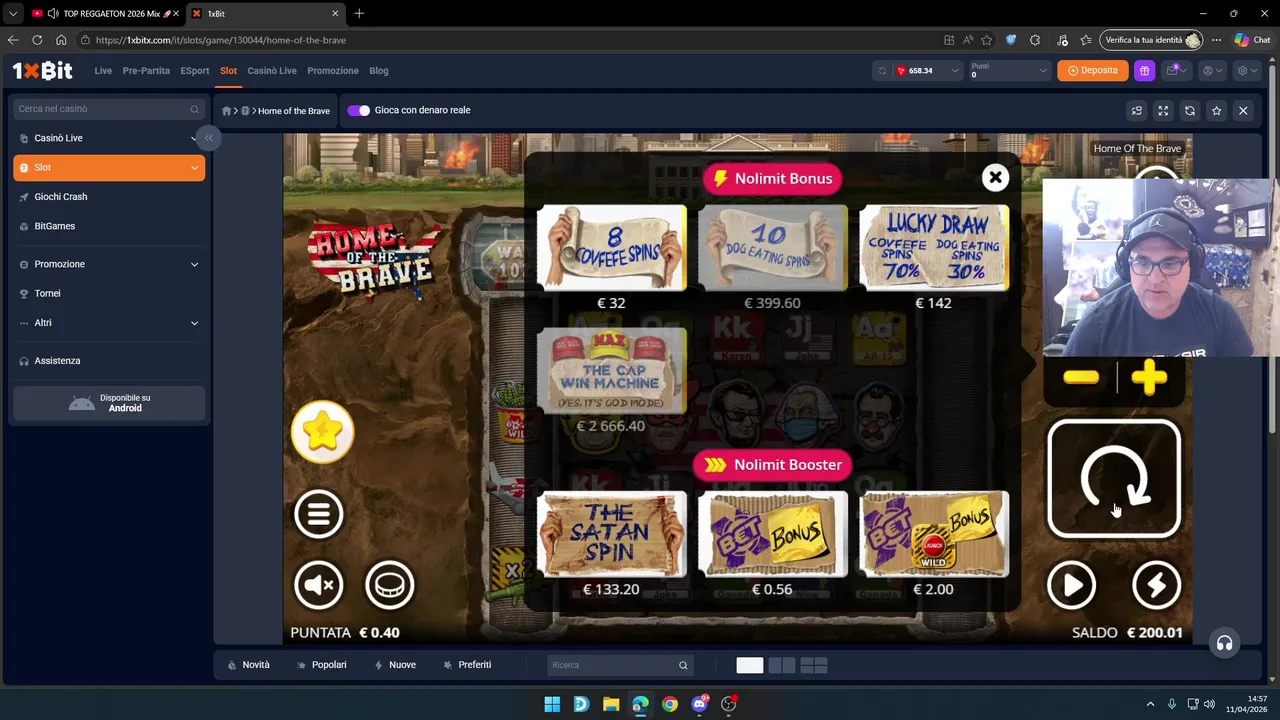This screenshot has height=720, width=1280.
Task: Open Assistenza in the sidebar
Action: click(x=109, y=361)
